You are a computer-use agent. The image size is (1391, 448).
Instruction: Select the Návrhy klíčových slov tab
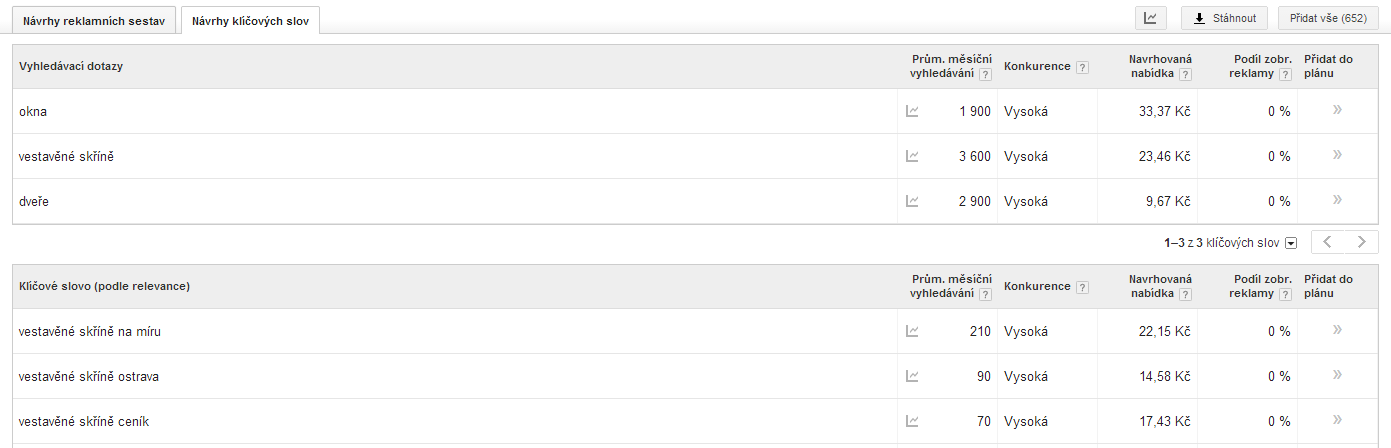[x=251, y=20]
